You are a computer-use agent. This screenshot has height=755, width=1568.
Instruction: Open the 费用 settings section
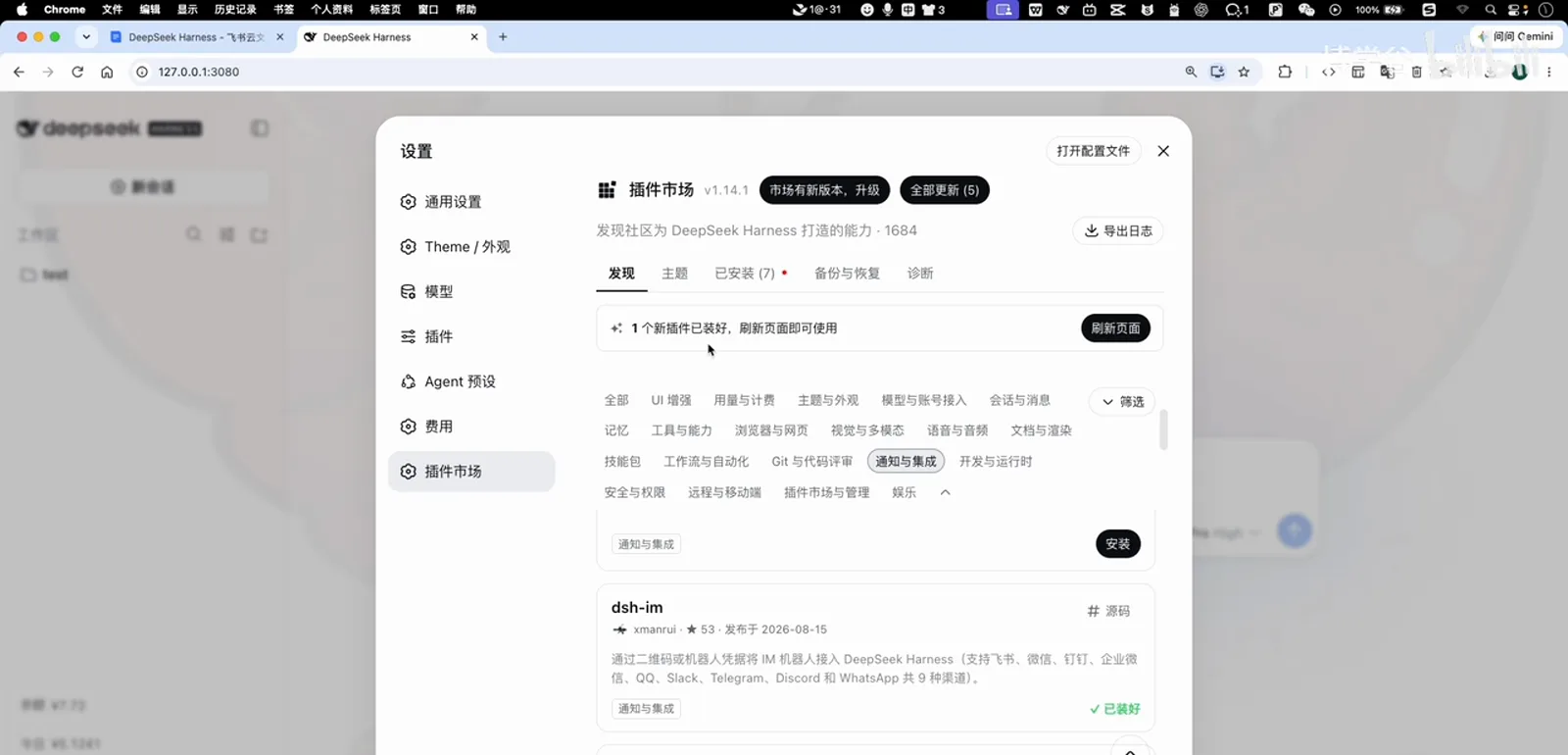pos(471,427)
